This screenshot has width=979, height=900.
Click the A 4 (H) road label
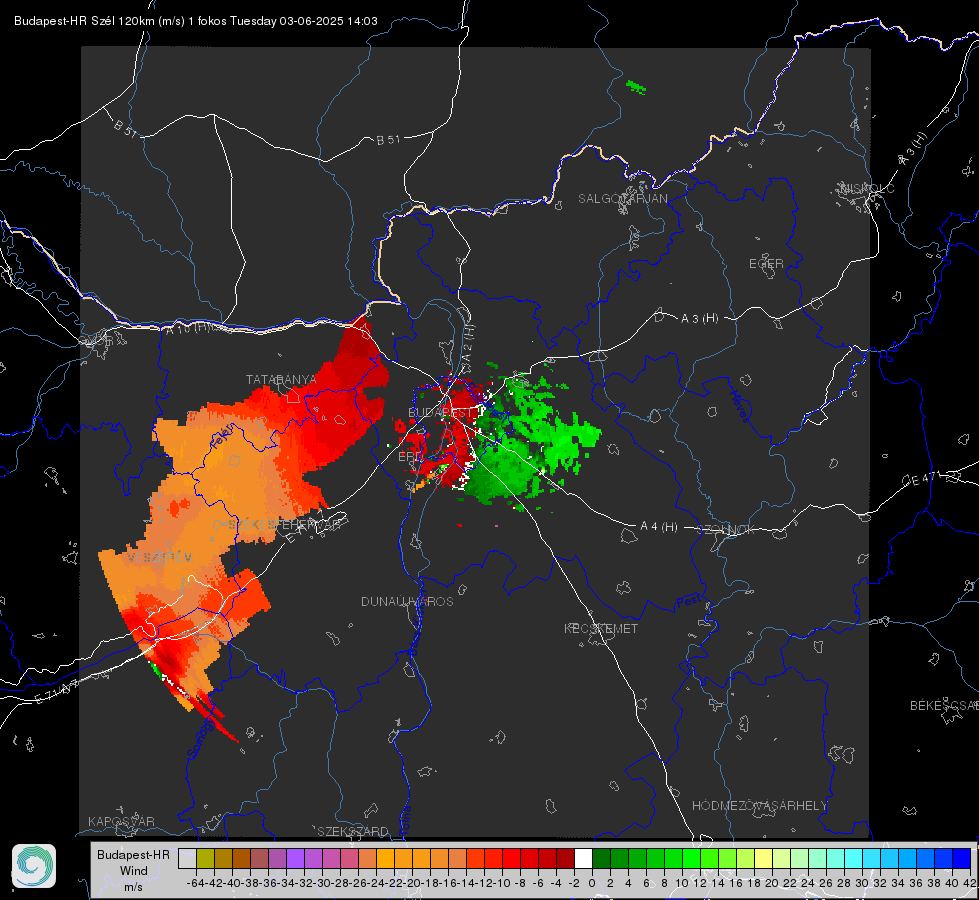pyautogui.click(x=659, y=527)
